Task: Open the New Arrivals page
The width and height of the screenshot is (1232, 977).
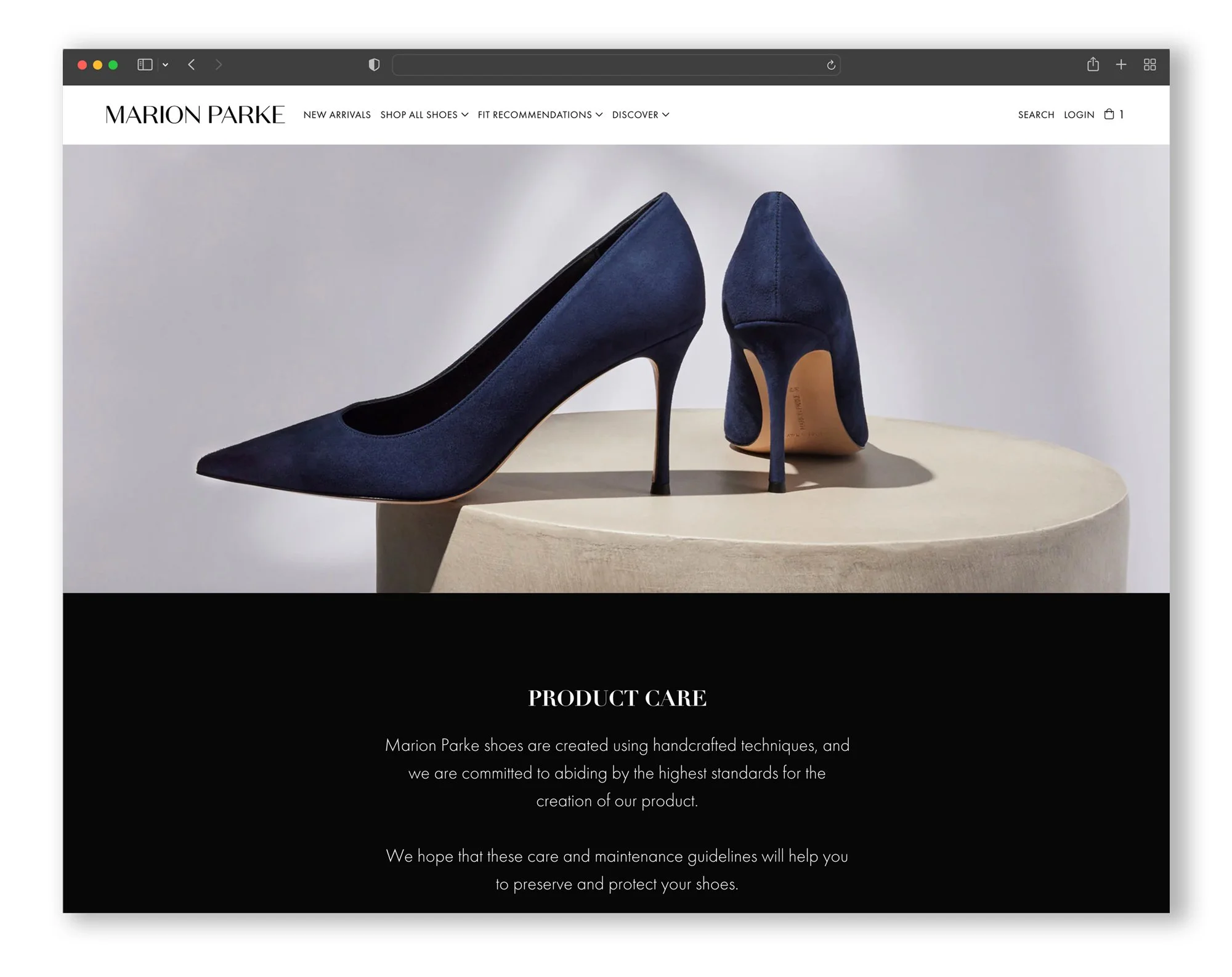Action: click(x=337, y=115)
